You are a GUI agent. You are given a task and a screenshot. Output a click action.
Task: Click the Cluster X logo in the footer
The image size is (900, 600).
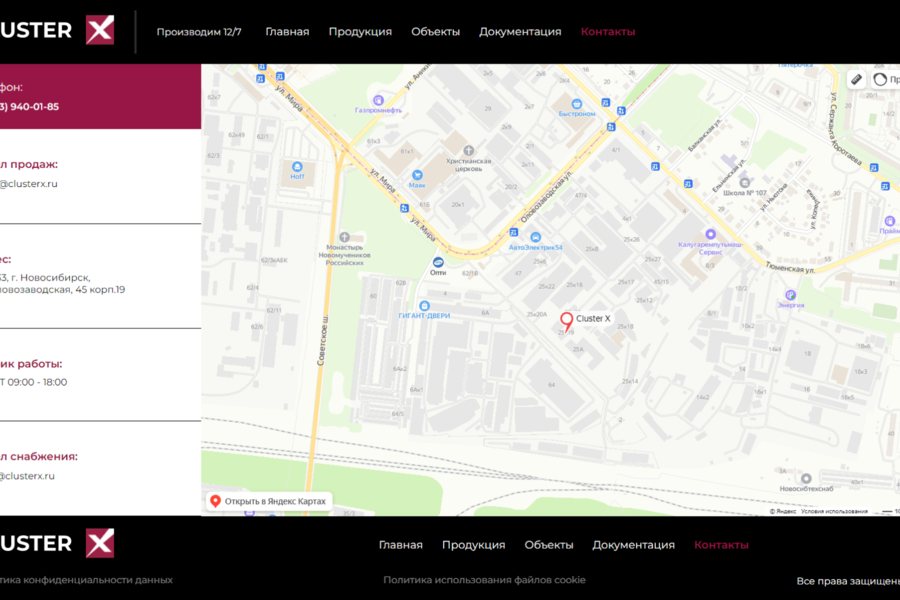tap(57, 543)
